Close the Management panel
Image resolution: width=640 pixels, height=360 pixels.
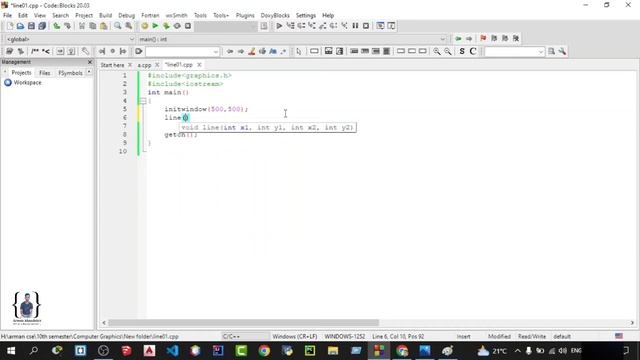tap(90, 62)
